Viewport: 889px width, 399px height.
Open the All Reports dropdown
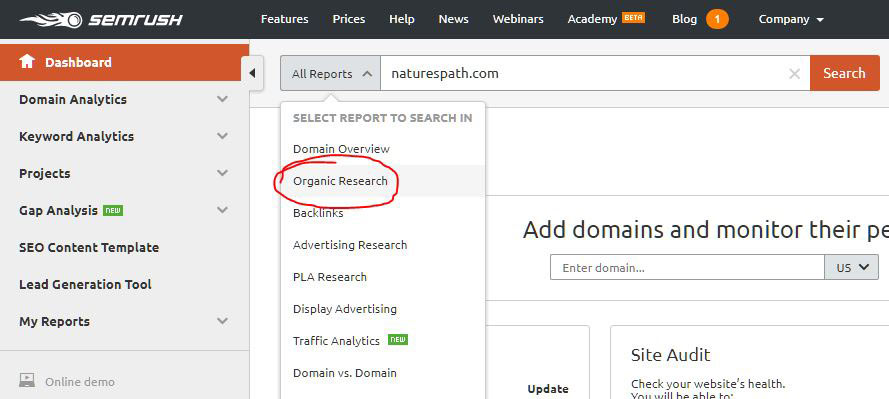click(x=331, y=73)
